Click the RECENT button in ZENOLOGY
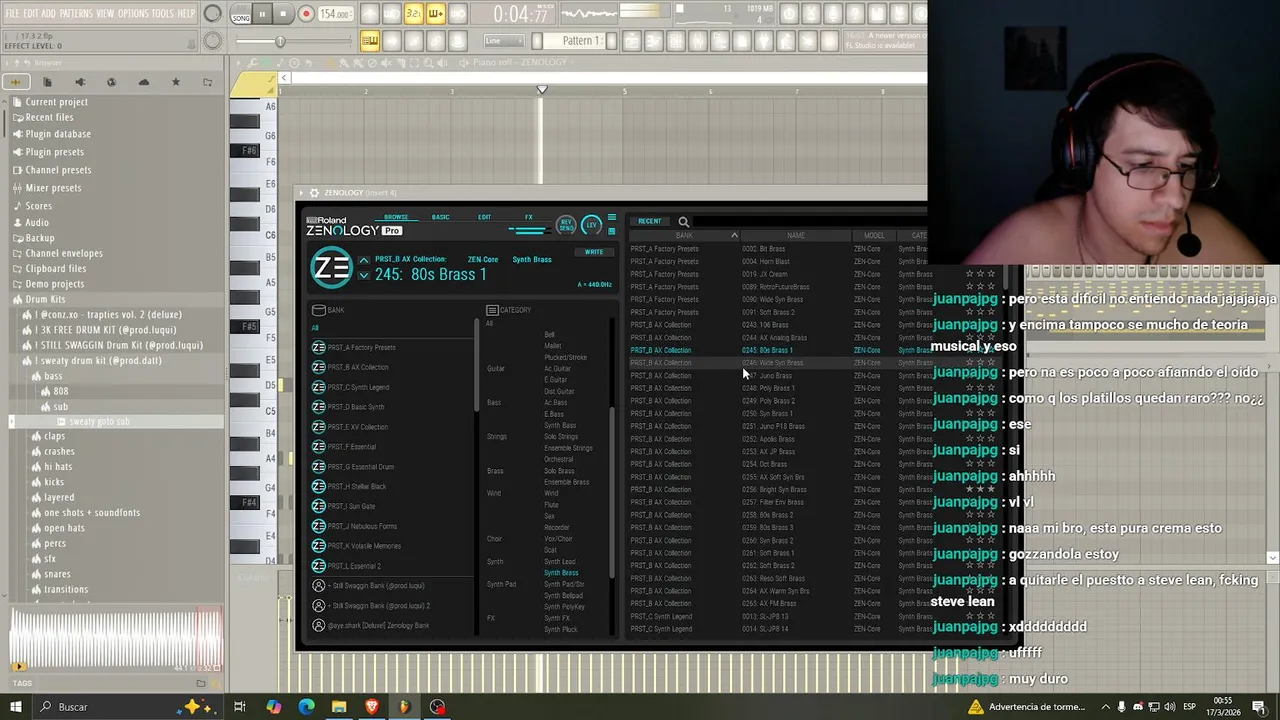Image resolution: width=1280 pixels, height=720 pixels. coord(649,222)
